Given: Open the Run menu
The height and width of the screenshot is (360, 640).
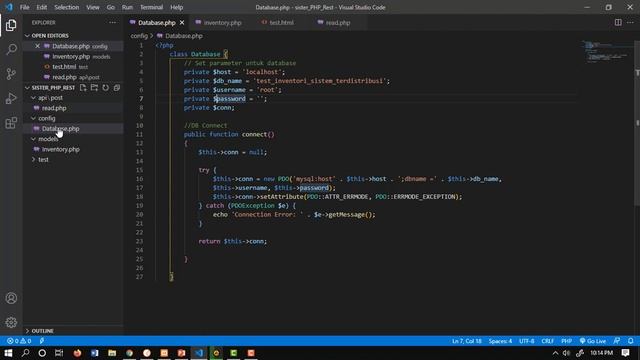Looking at the screenshot, I should (x=127, y=7).
